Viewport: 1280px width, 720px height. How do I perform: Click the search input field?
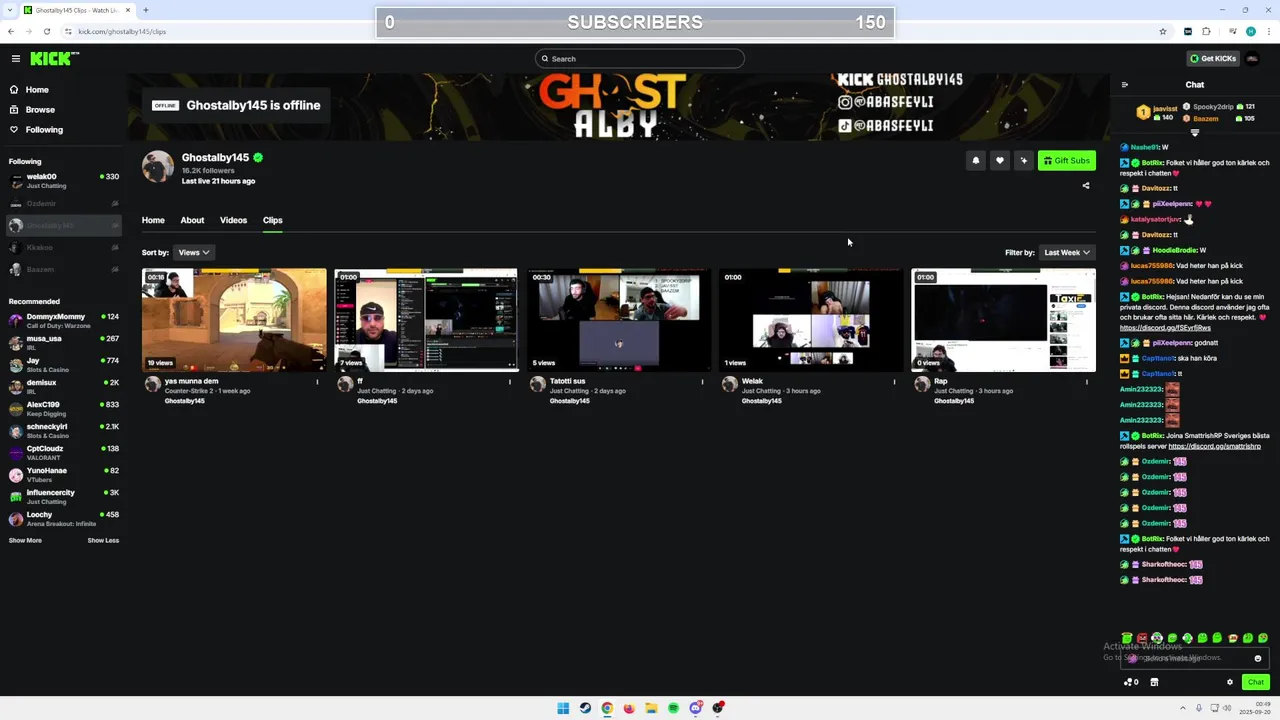click(x=640, y=59)
